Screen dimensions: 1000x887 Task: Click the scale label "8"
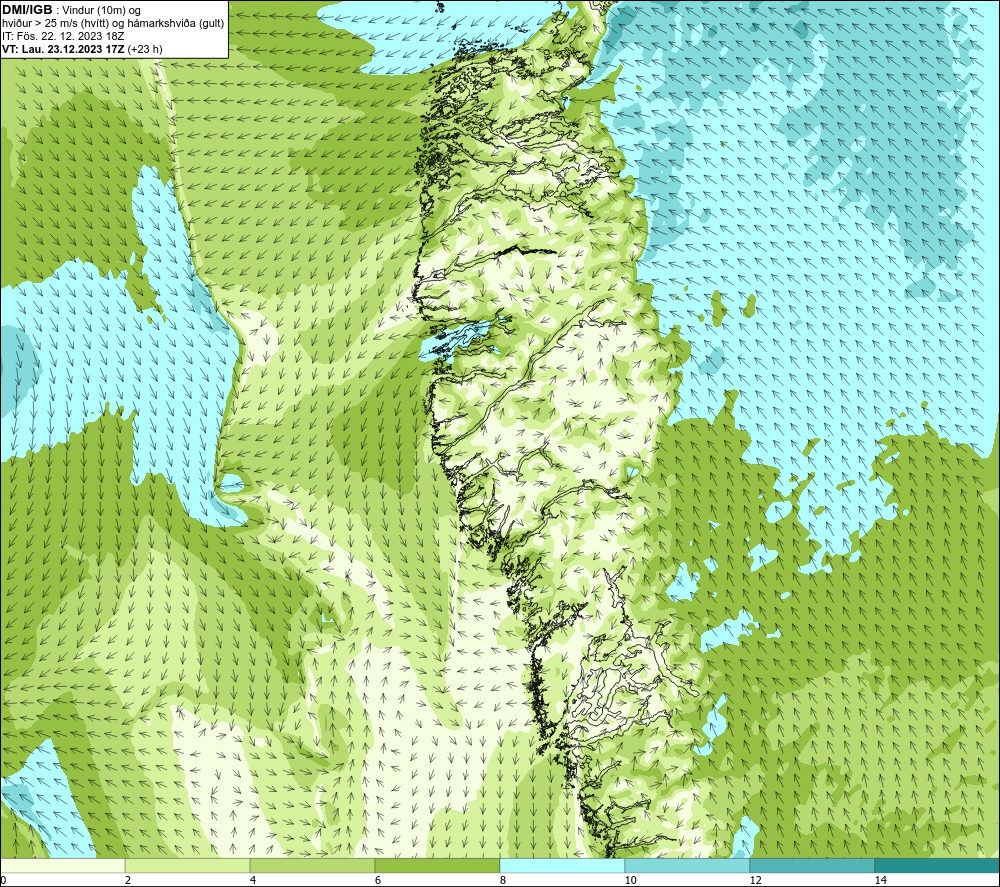pos(503,880)
